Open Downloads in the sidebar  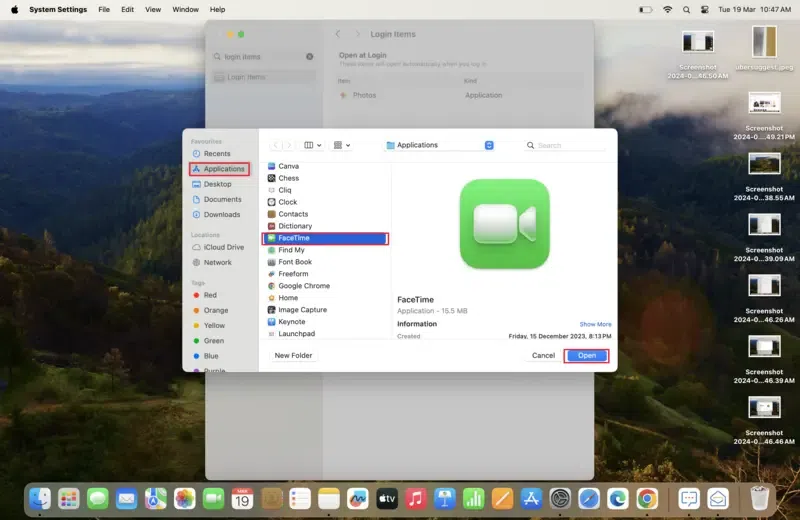coord(216,215)
